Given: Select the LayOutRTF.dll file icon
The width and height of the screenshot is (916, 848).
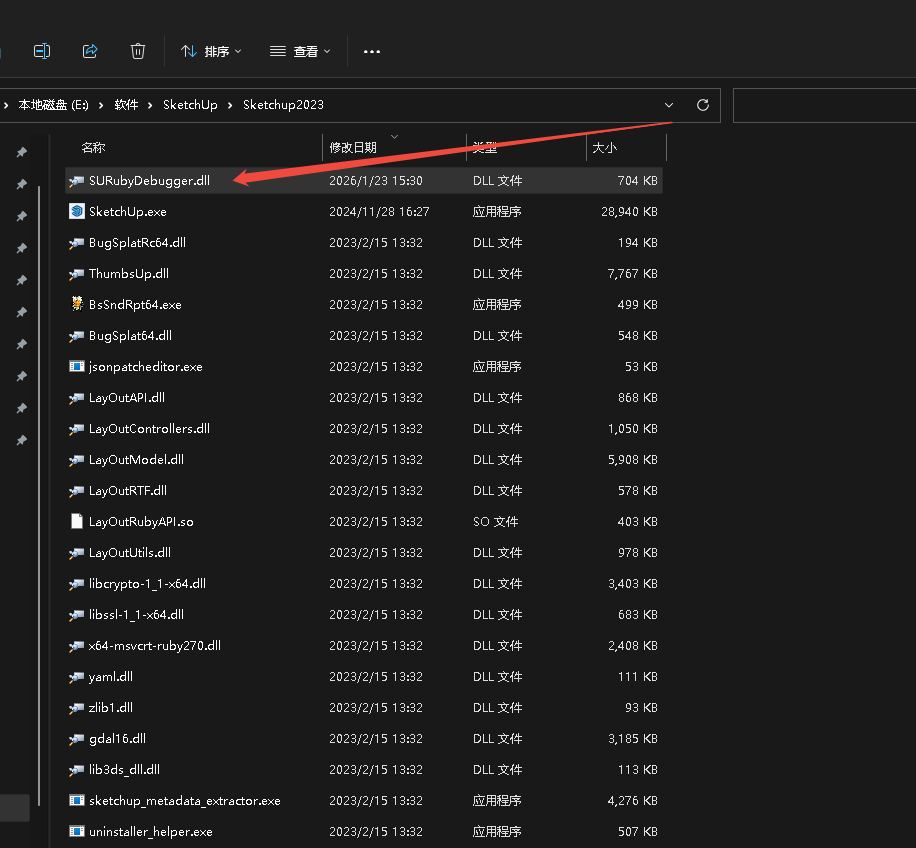Looking at the screenshot, I should 77,490.
